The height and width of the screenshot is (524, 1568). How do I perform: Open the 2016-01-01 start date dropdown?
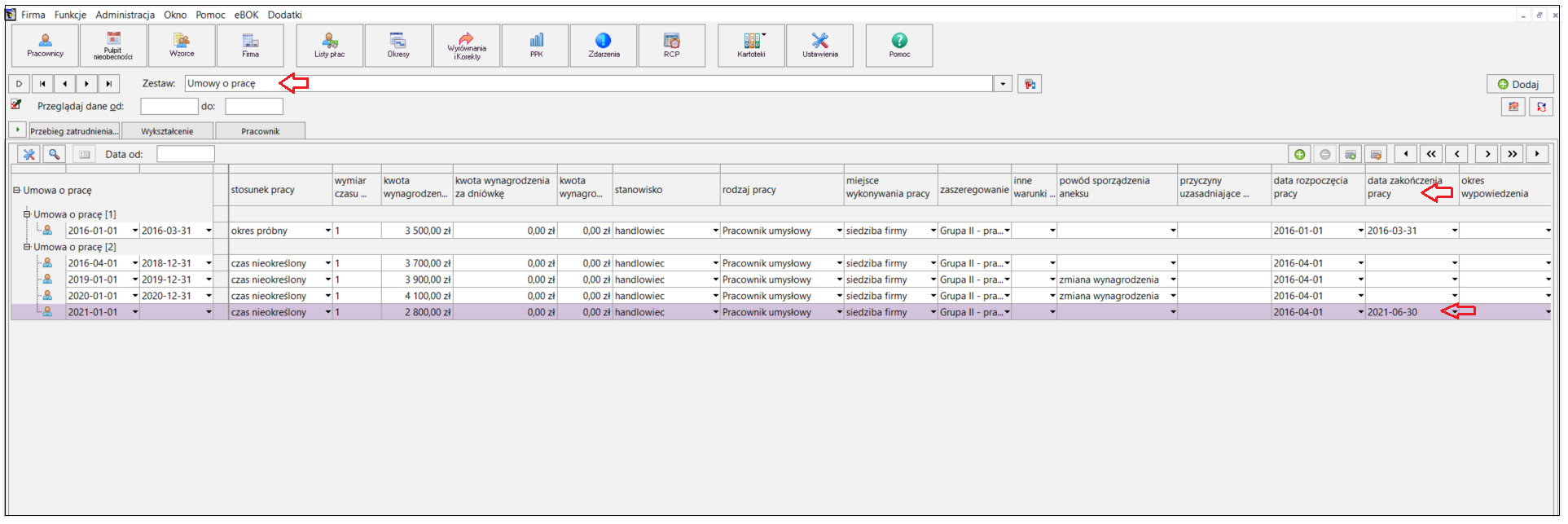click(x=135, y=231)
